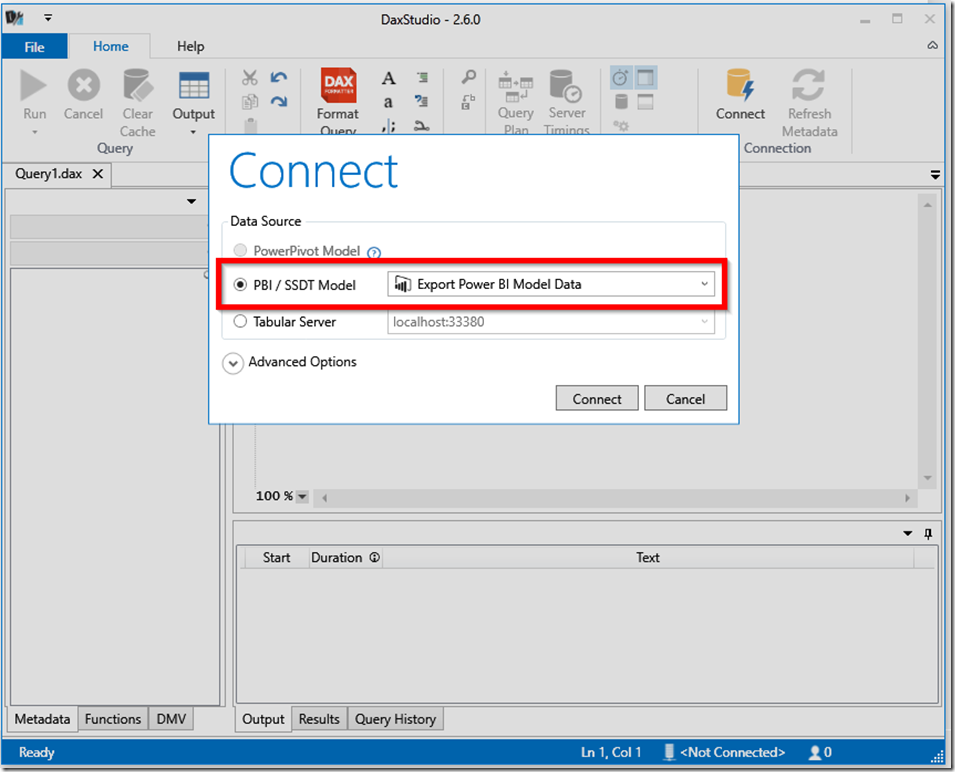This screenshot has width=955, height=772.
Task: Toggle the highlighted layout pane button
Action: 645,77
